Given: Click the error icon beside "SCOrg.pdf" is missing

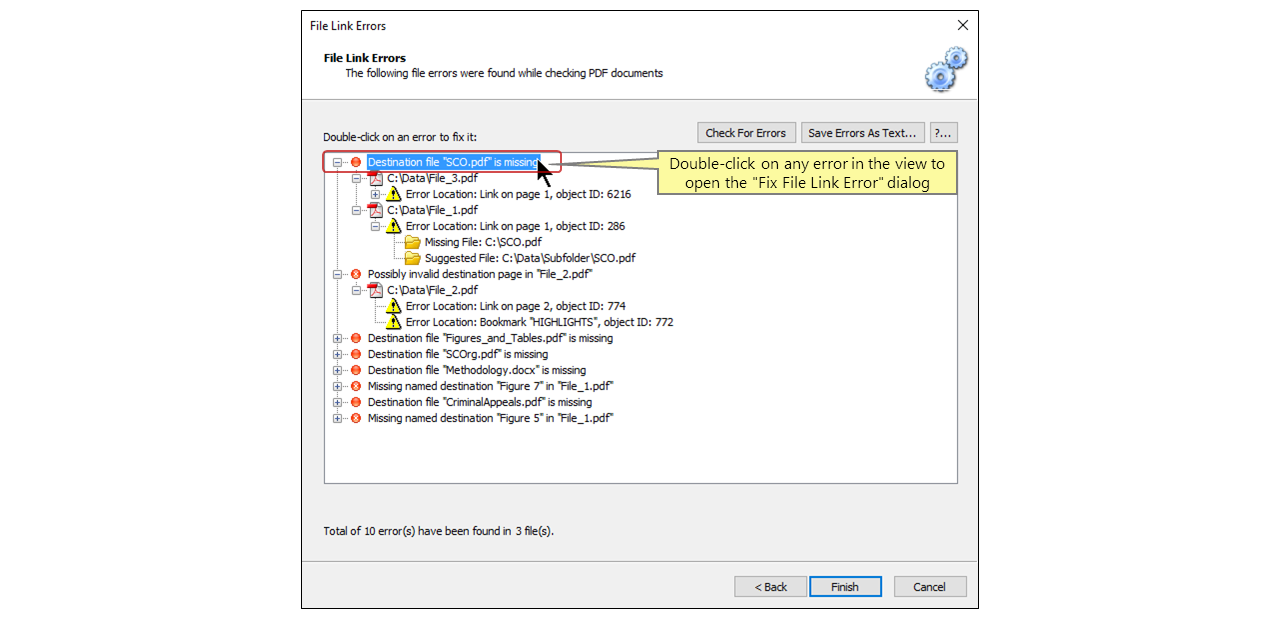Looking at the screenshot, I should 355,354.
